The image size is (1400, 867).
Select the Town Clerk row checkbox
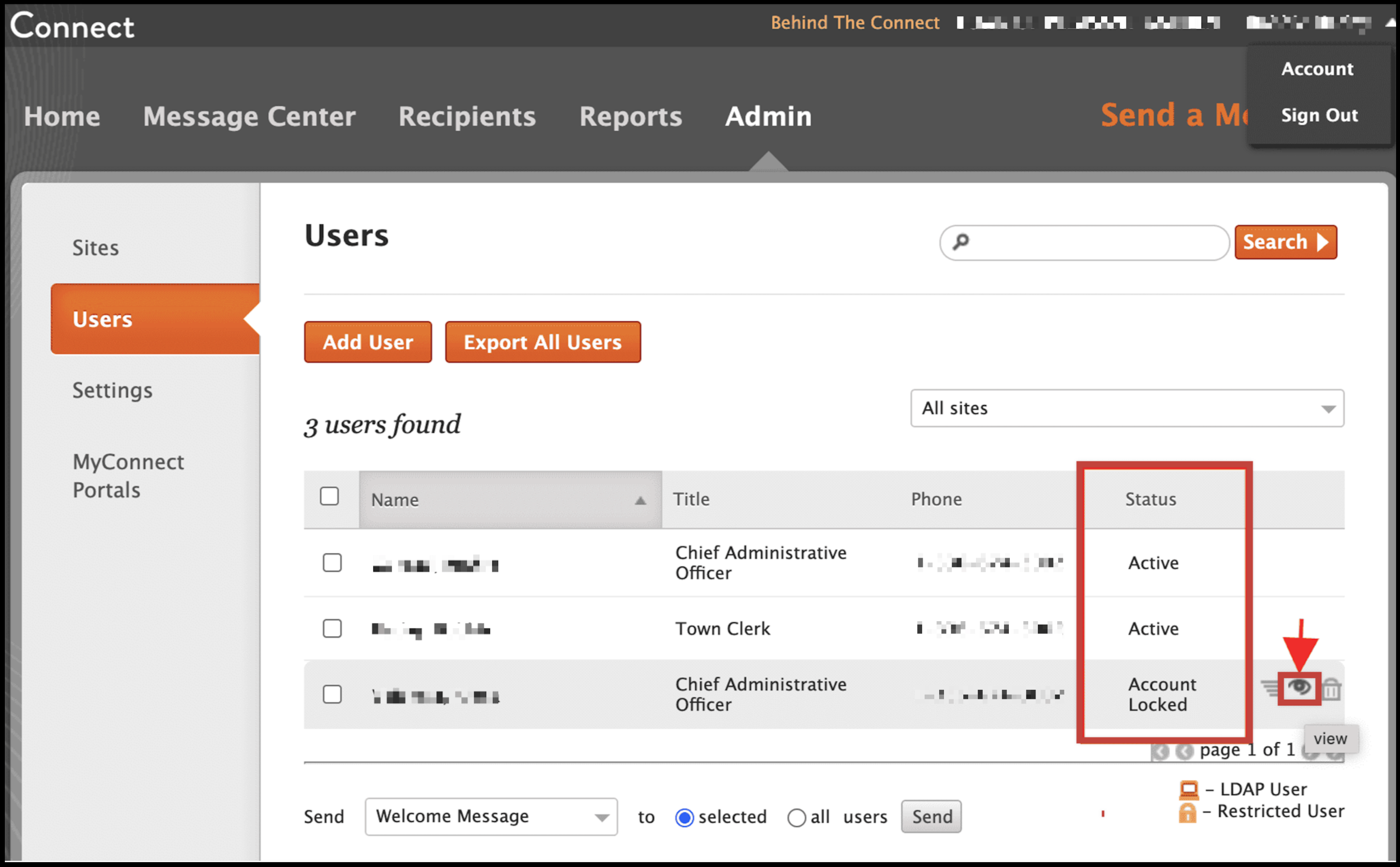coord(332,628)
